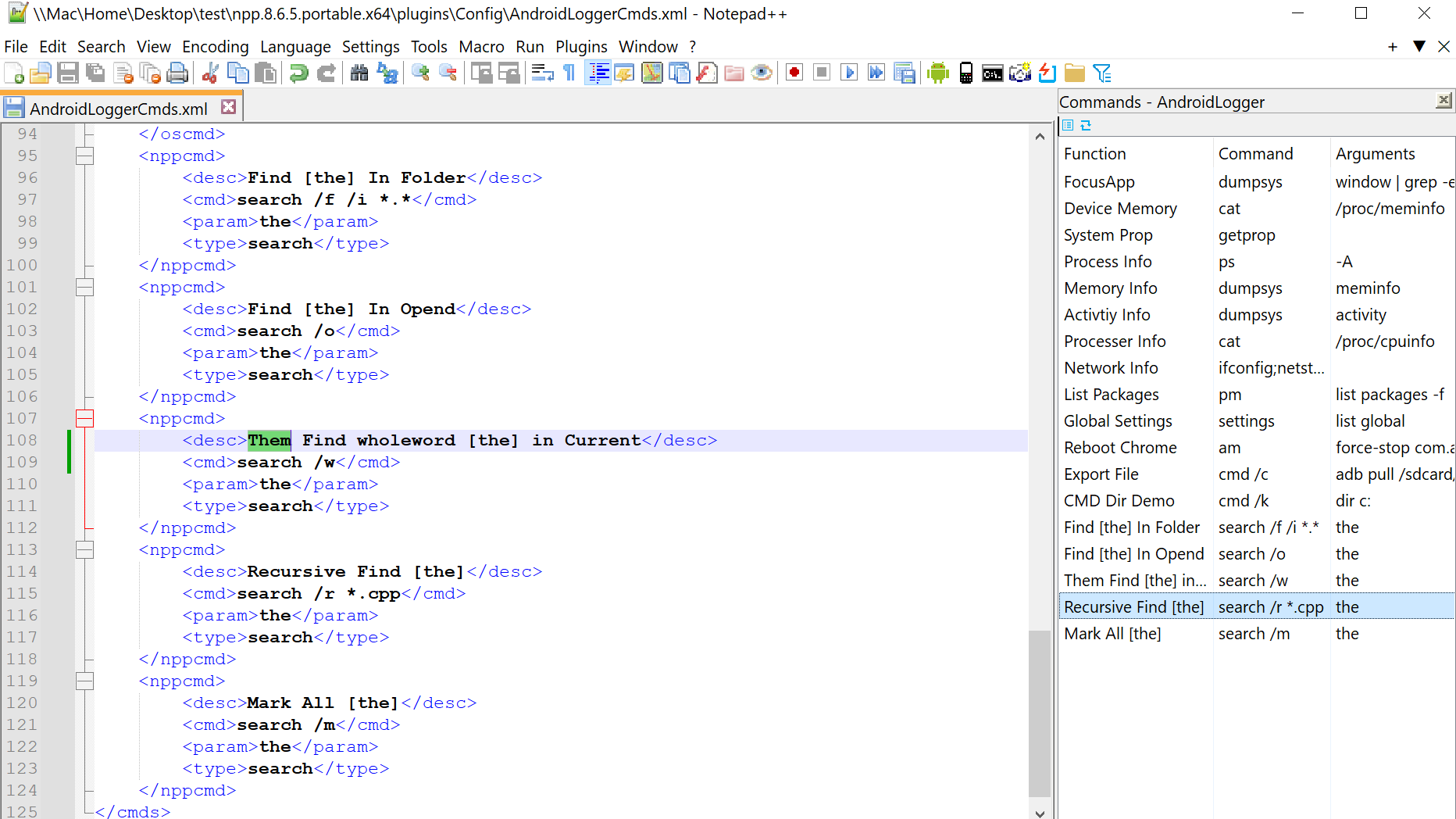
Task: Collapse the nppcmd fold at line 113
Action: pos(84,549)
